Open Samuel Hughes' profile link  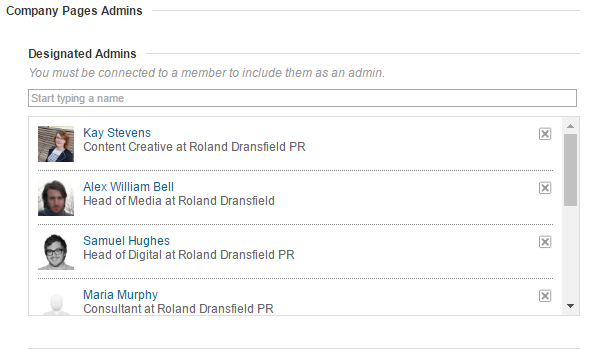pyautogui.click(x=126, y=241)
